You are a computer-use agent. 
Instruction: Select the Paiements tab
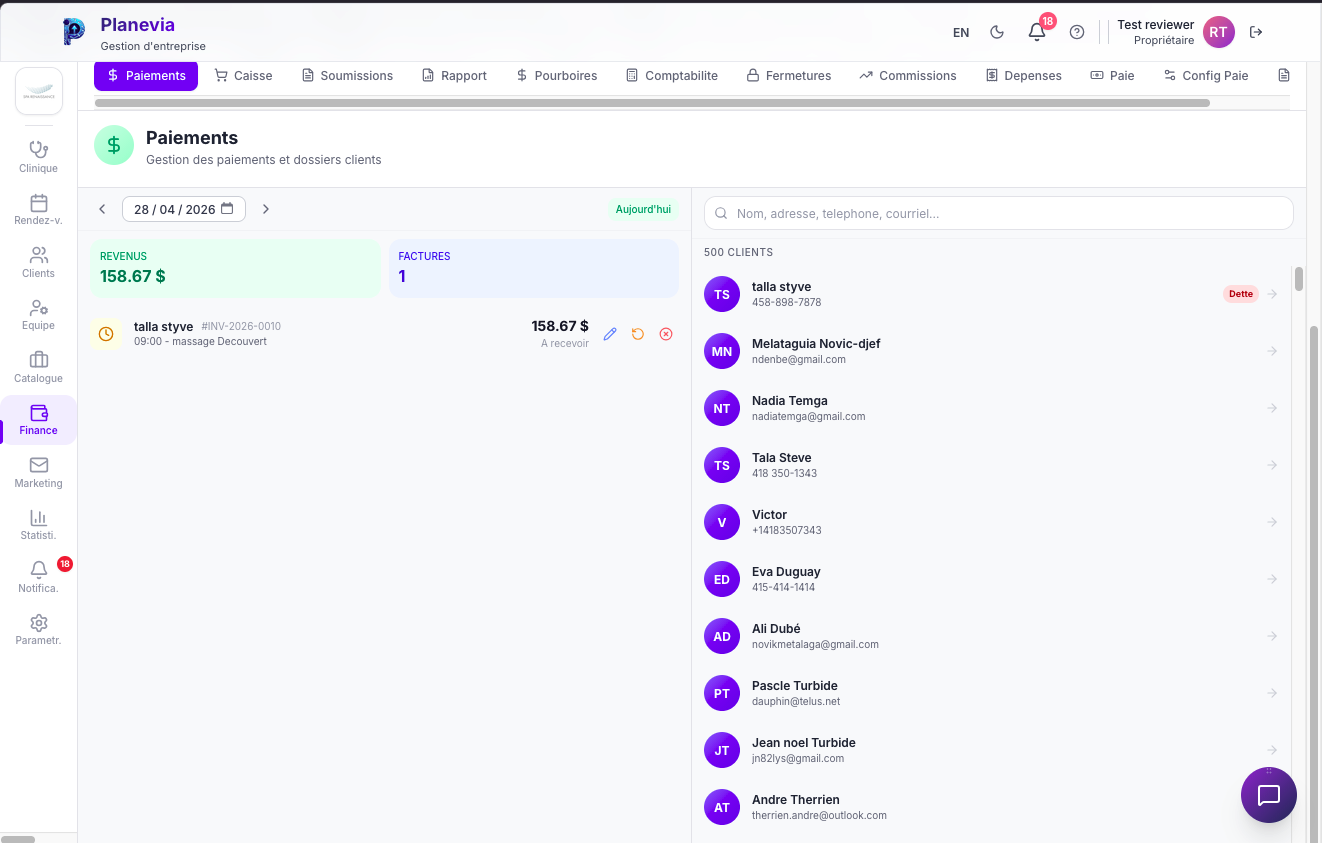146,75
